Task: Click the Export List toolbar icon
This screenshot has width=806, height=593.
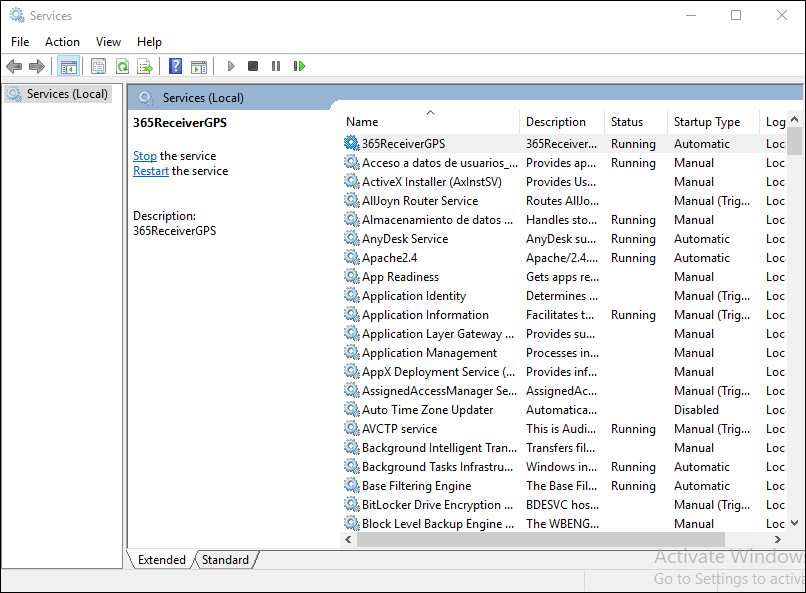Action: click(145, 66)
